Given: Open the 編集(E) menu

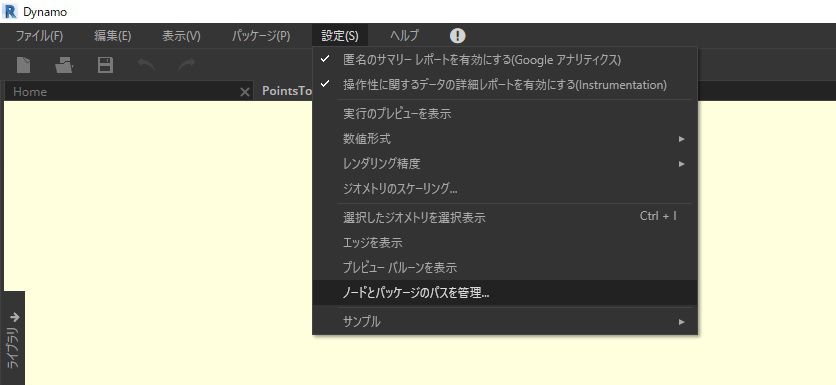Looking at the screenshot, I should coord(112,36).
